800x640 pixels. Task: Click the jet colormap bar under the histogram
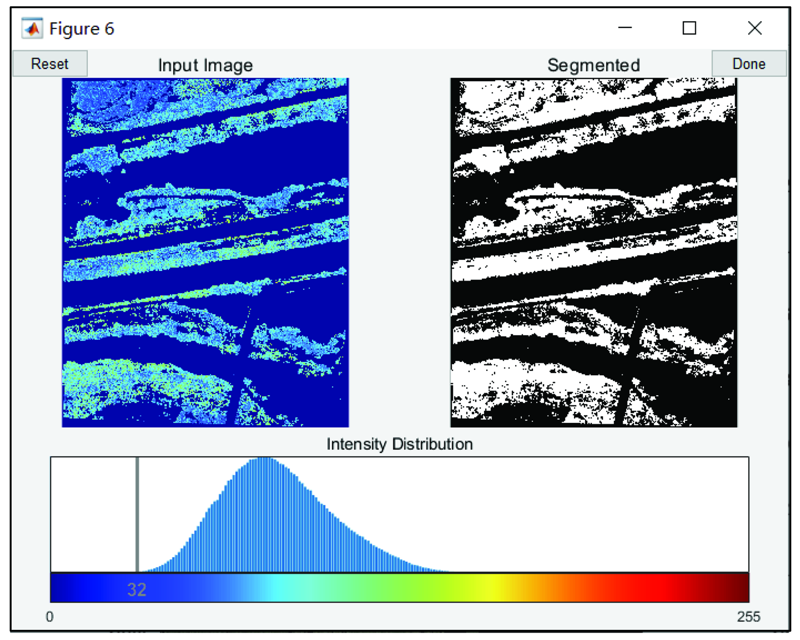[x=399, y=587]
